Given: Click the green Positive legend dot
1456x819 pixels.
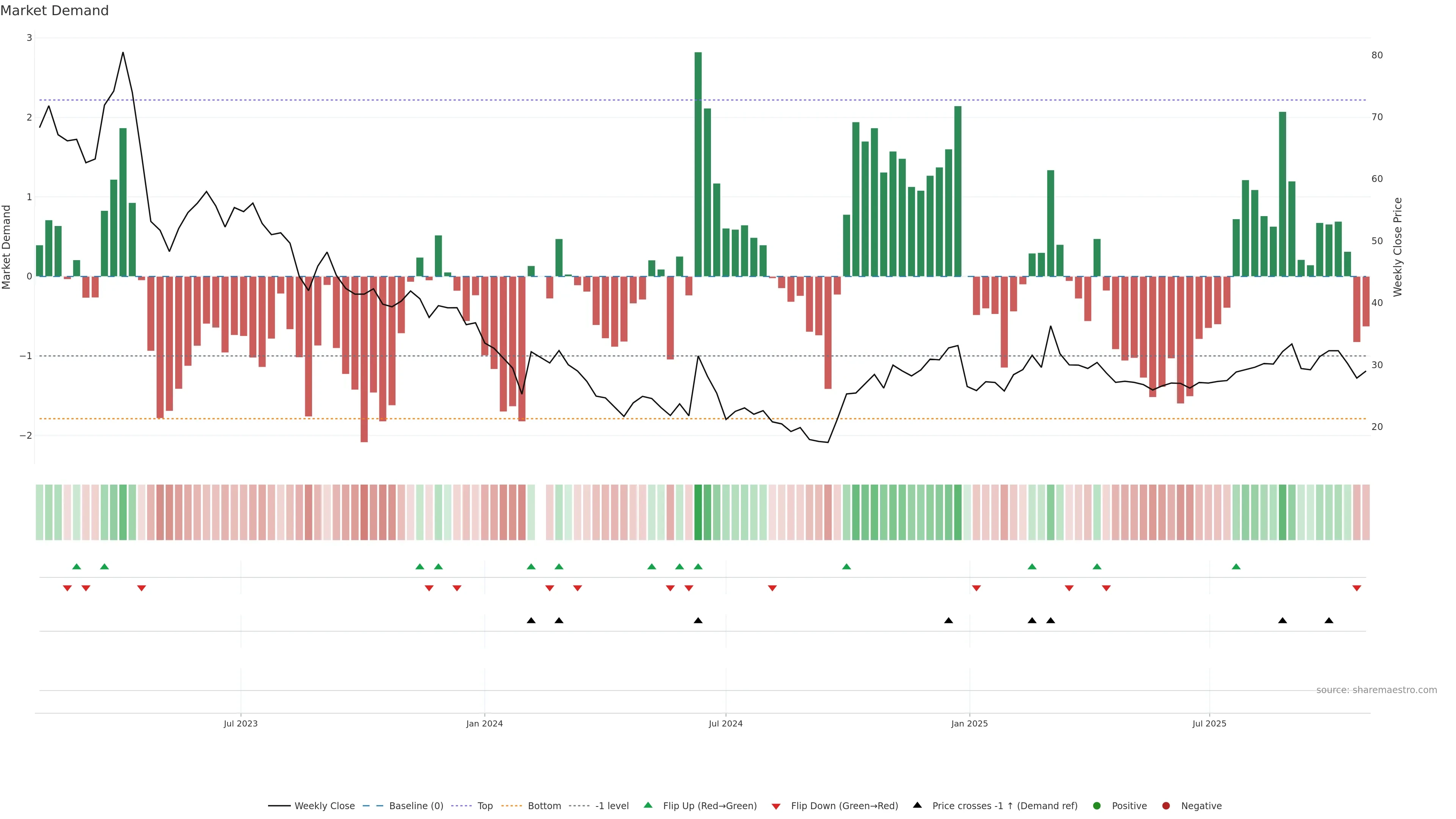Looking at the screenshot, I should pyautogui.click(x=1097, y=805).
